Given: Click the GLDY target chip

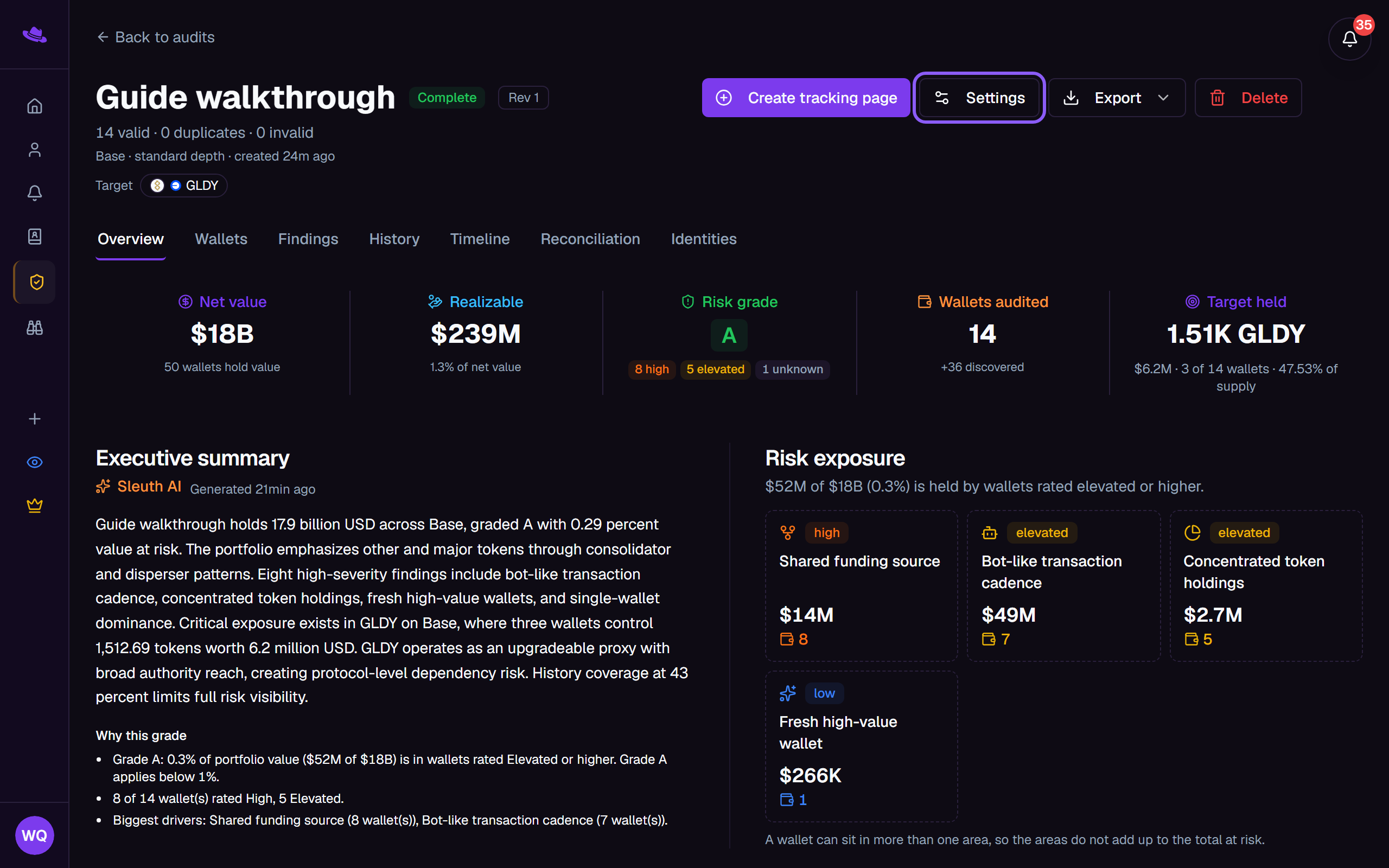Looking at the screenshot, I should point(184,186).
